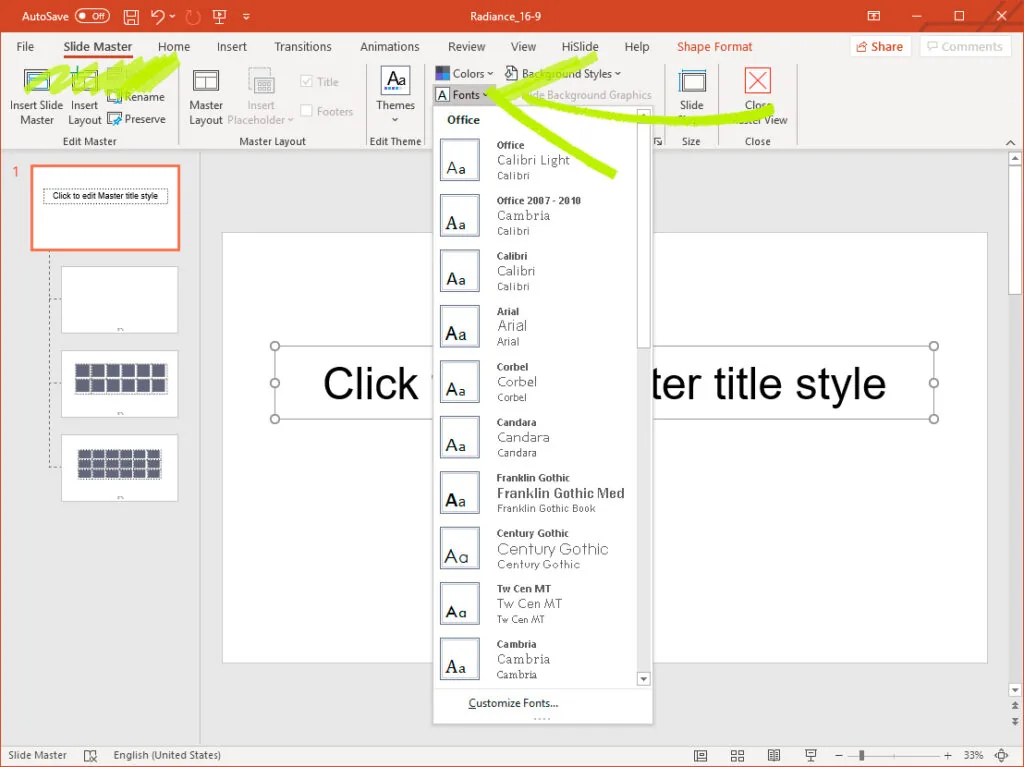Click the Slide Size icon
This screenshot has width=1024, height=767.
[692, 82]
